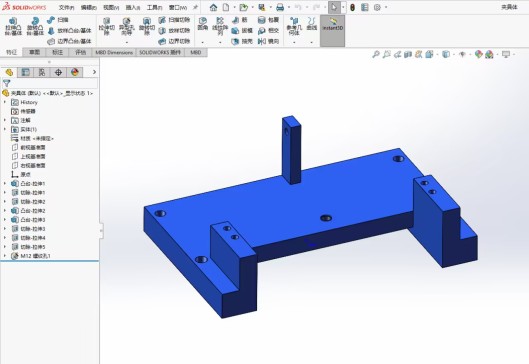The width and height of the screenshot is (529, 364).
Task: Create a new document
Action: click(x=226, y=7)
